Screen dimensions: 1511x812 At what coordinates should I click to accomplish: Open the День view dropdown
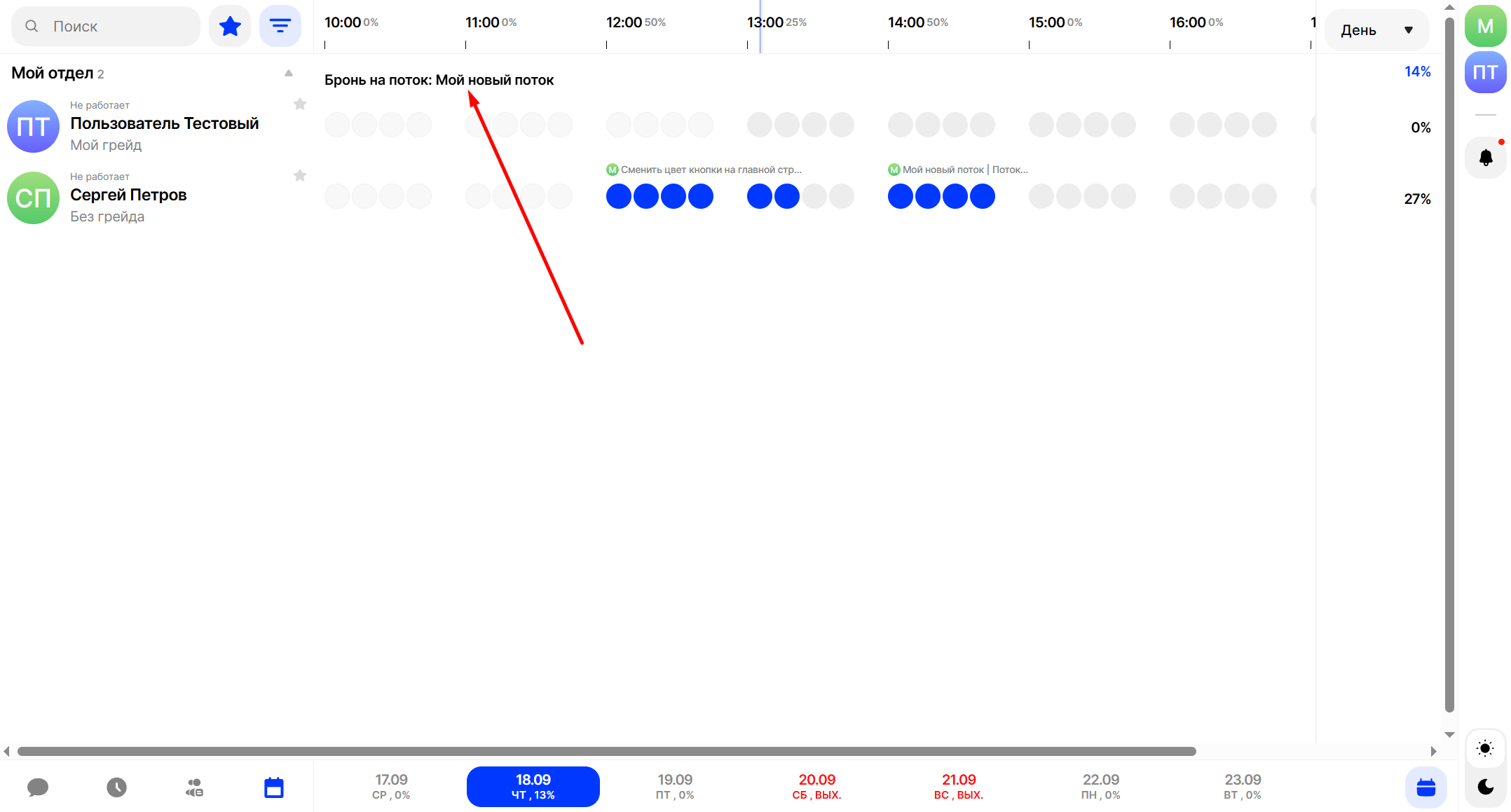tap(1376, 30)
